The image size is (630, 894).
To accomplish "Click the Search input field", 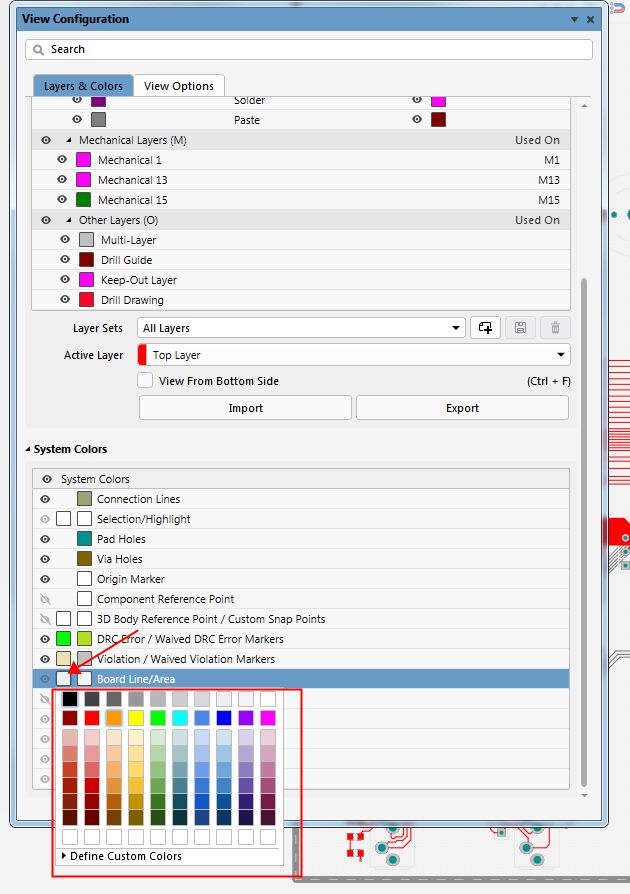I will [308, 50].
